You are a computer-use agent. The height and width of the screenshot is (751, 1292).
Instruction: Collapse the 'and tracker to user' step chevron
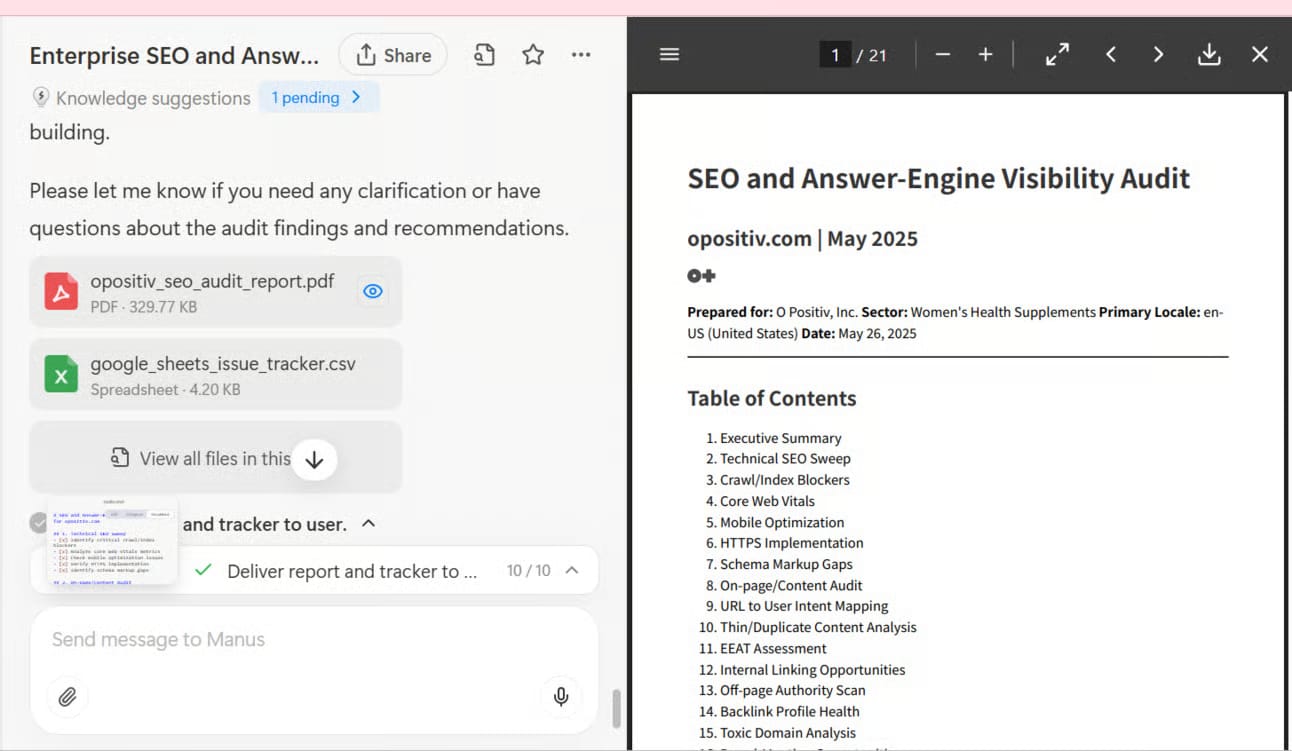pos(368,523)
